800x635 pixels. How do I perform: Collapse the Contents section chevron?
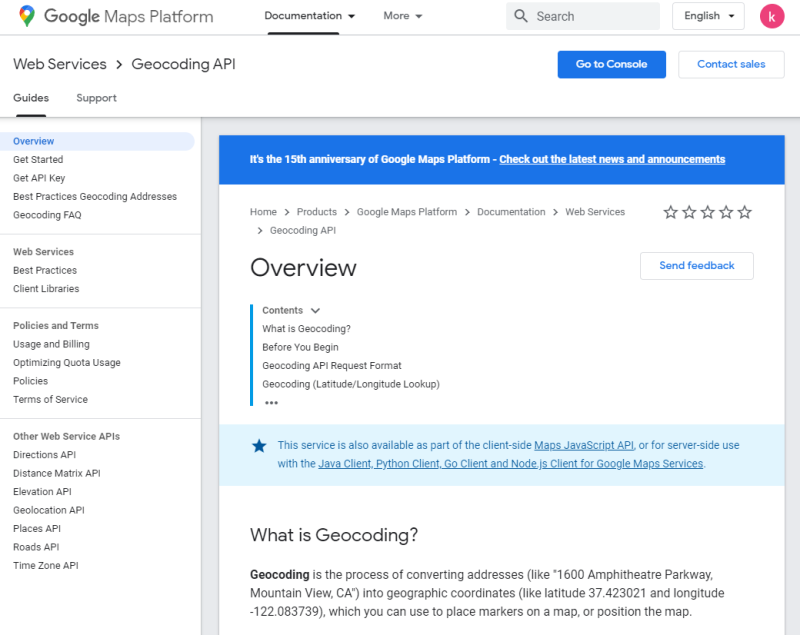315,311
